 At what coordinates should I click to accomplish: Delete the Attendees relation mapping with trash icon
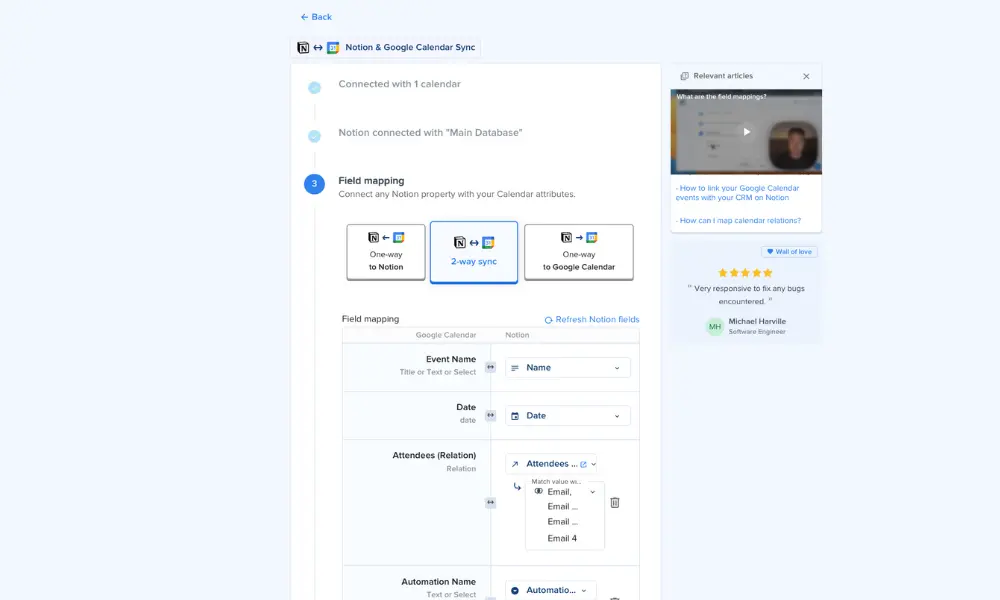615,502
